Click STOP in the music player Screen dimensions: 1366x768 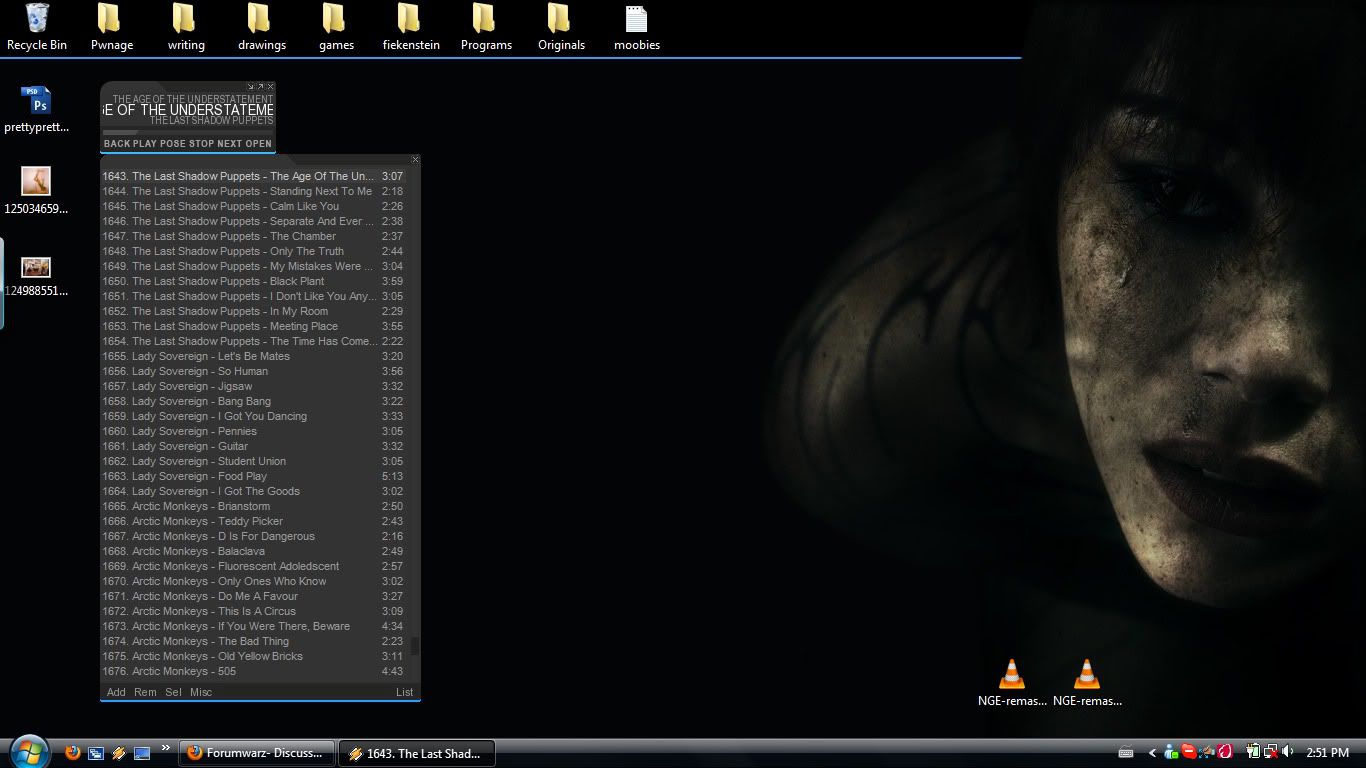click(x=201, y=143)
